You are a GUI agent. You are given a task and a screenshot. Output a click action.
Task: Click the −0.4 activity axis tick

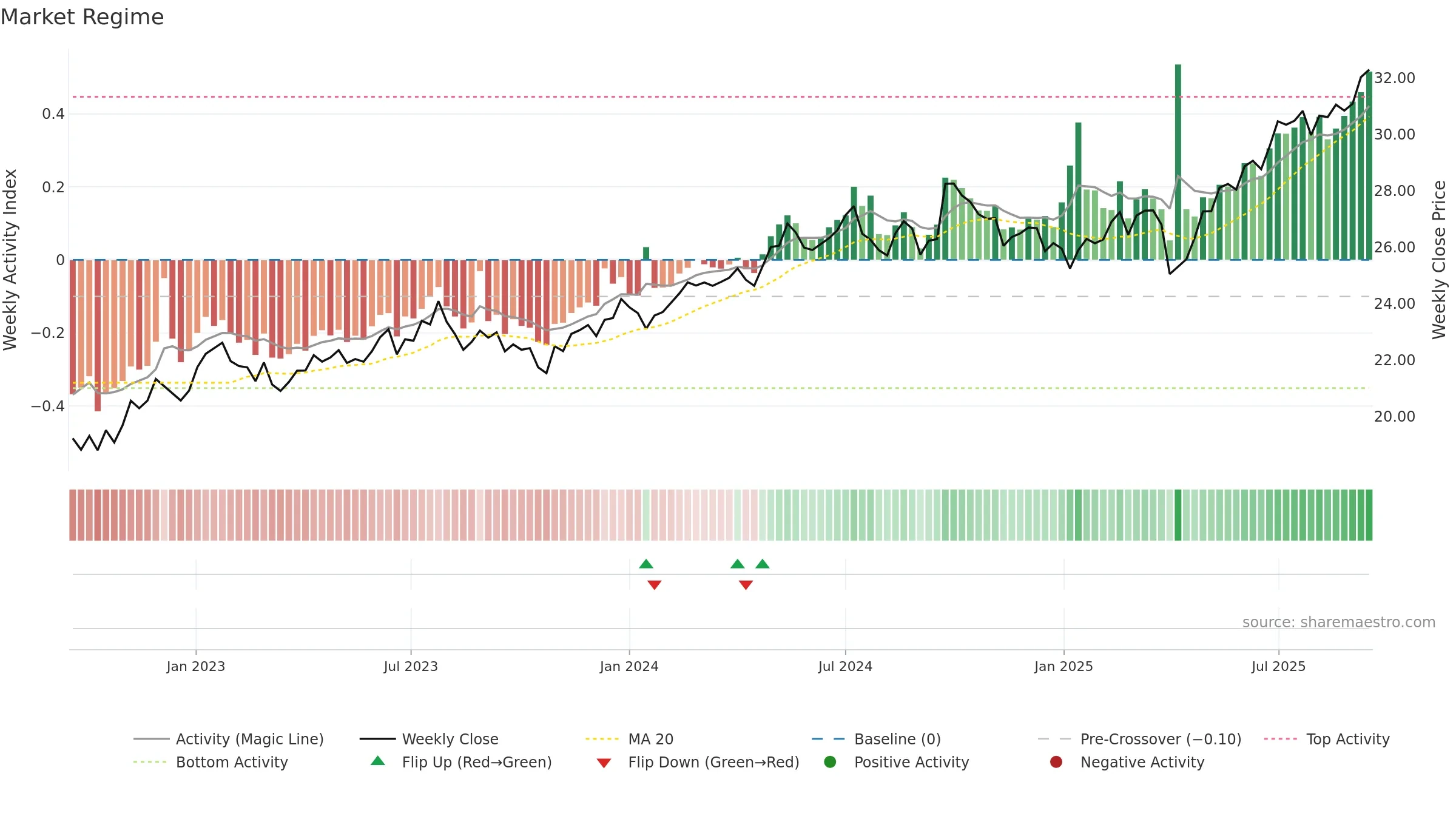tap(48, 406)
